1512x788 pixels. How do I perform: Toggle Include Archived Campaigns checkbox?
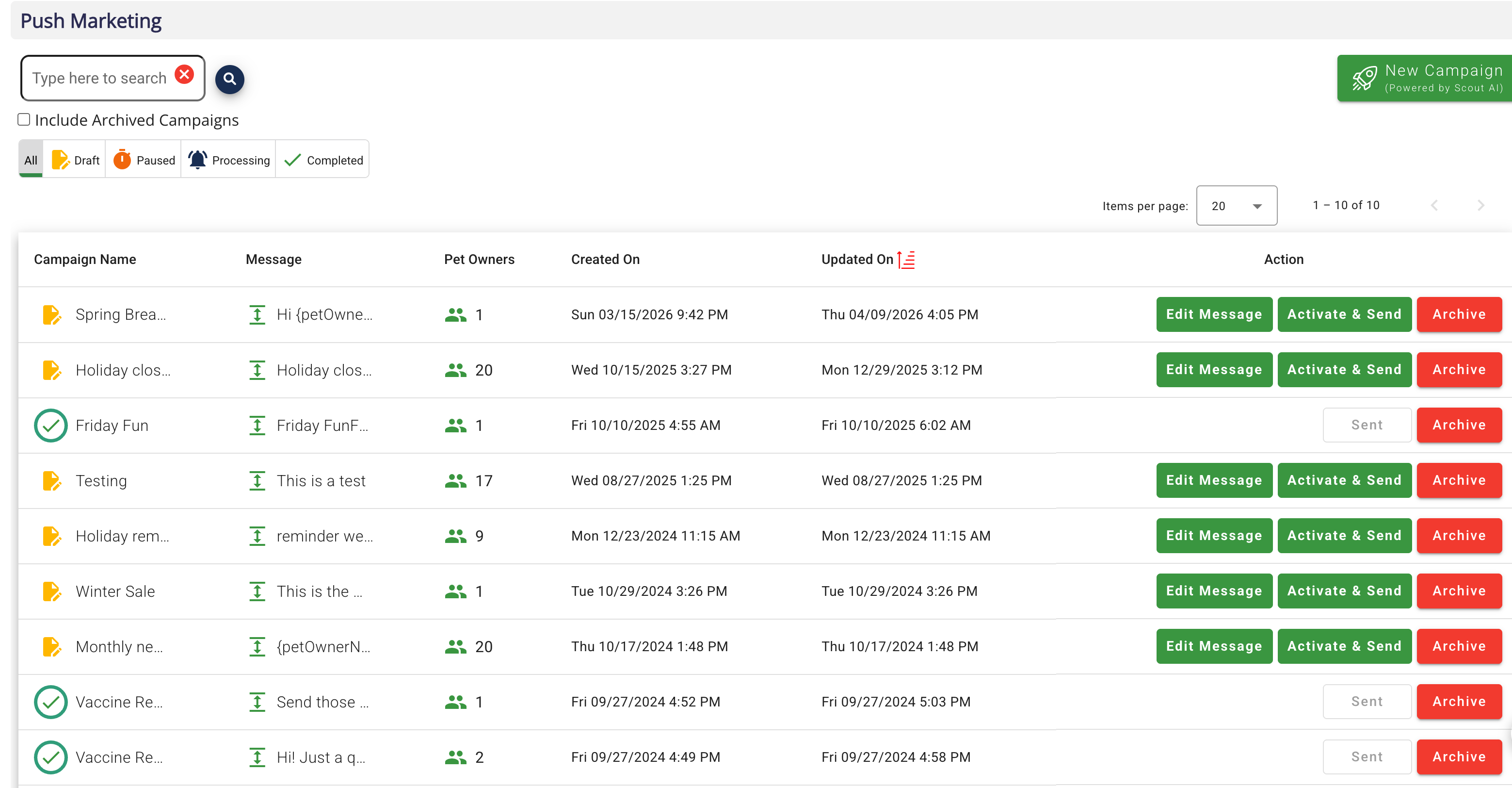(24, 120)
